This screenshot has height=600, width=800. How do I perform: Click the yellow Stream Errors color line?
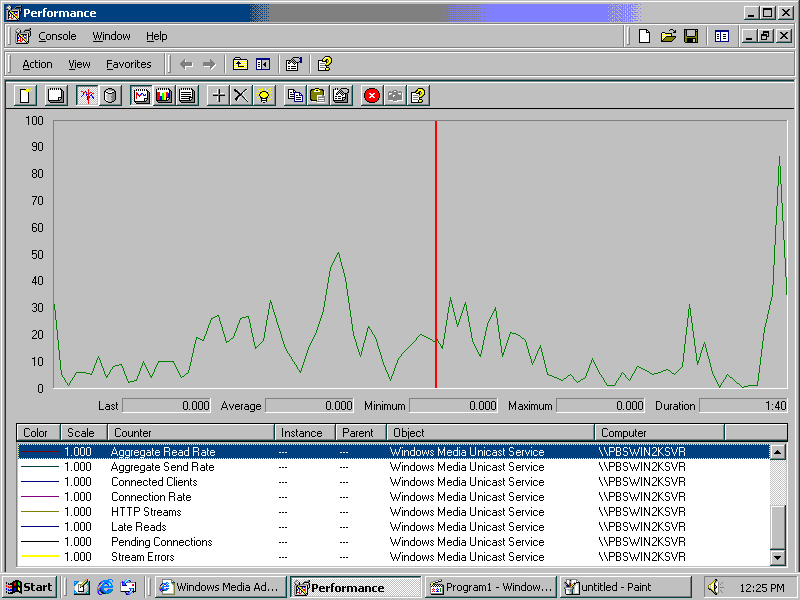pyautogui.click(x=40, y=556)
